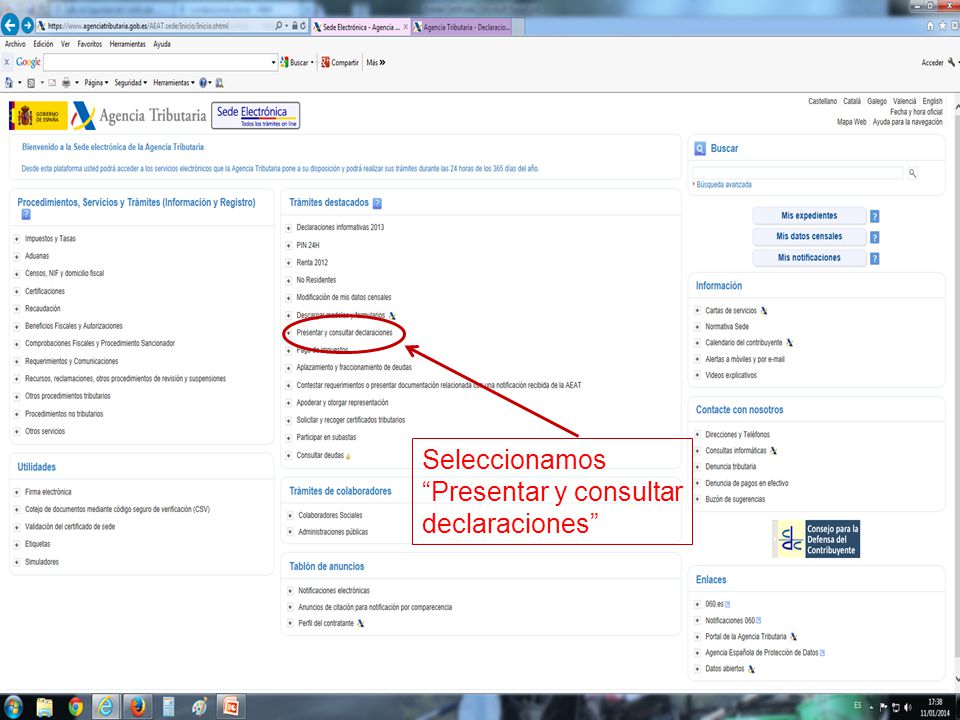Open the Renta 2012 link
This screenshot has height=720, width=960.
click(x=312, y=262)
